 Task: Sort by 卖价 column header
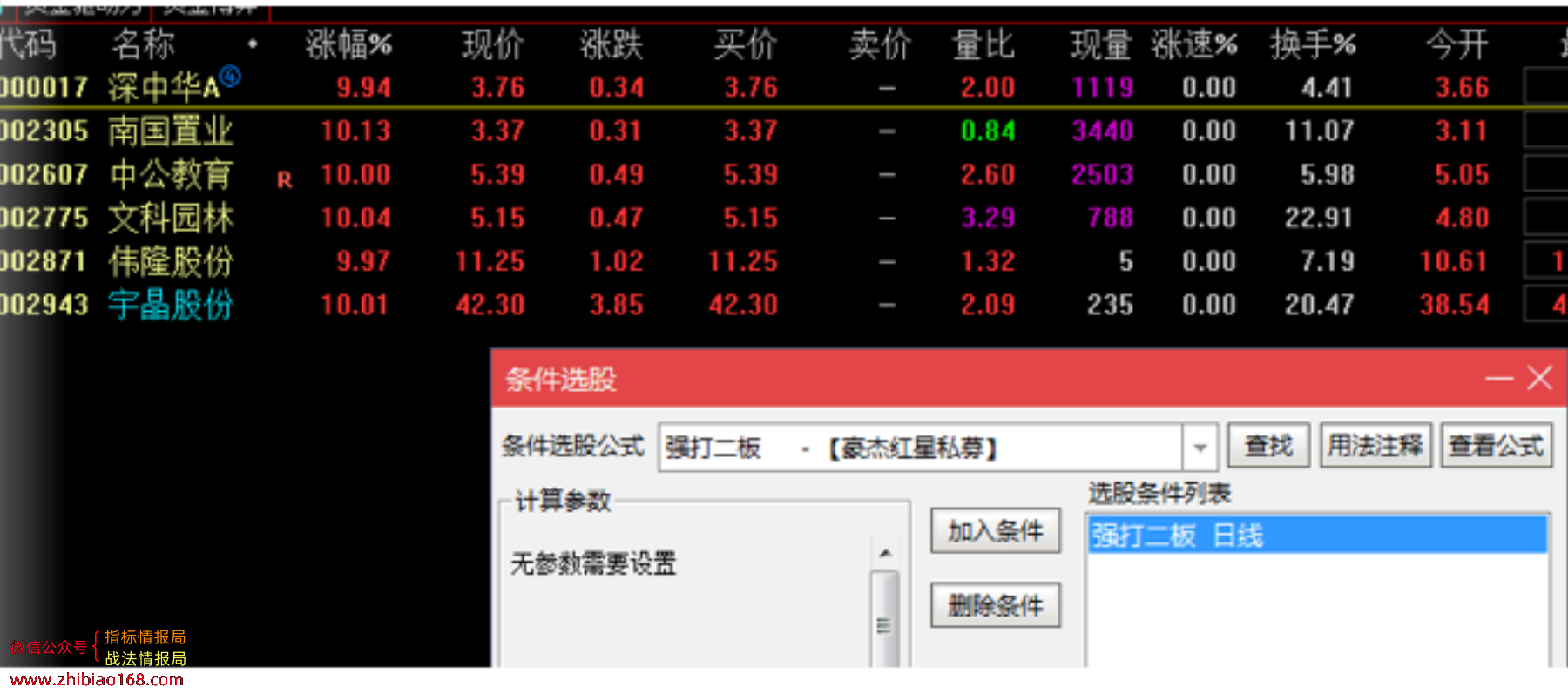(881, 44)
